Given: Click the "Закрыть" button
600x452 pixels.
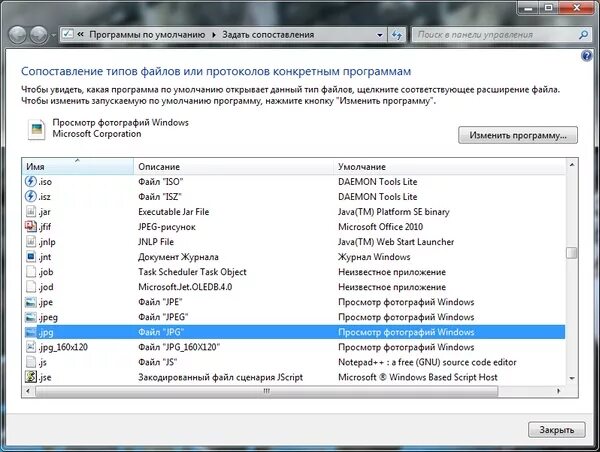Looking at the screenshot, I should pos(556,430).
